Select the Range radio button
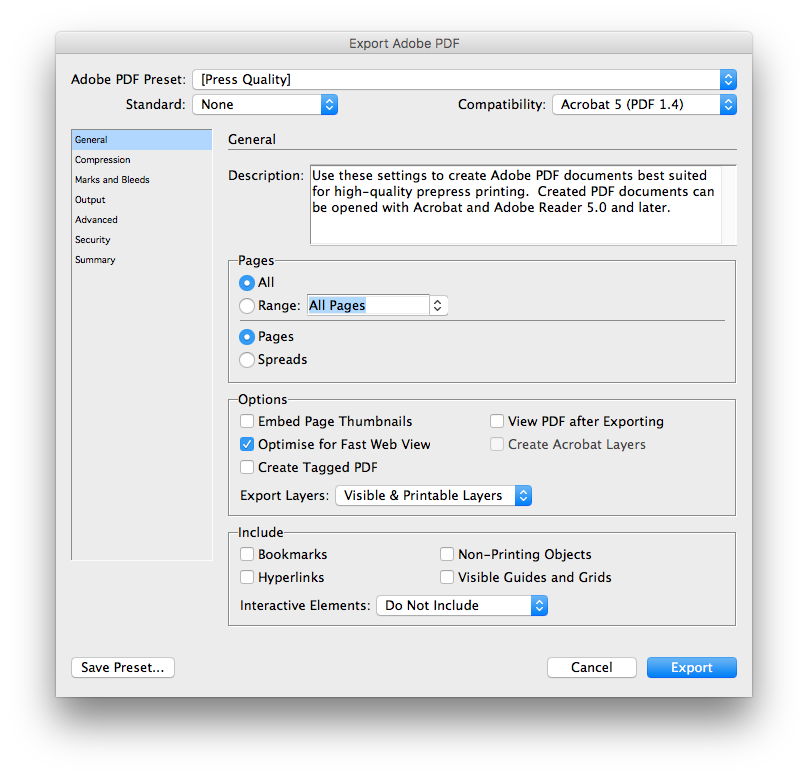The image size is (808, 777). (247, 306)
